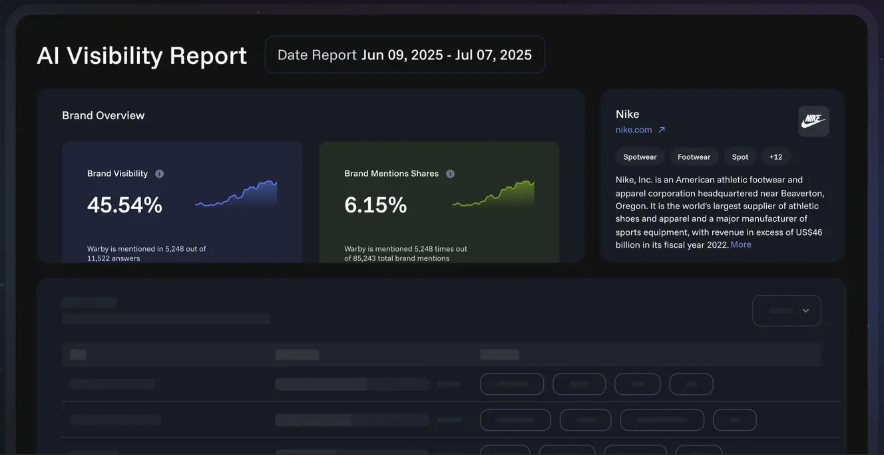Select the Spotwear tag
Screen dimensions: 884x455
point(640,157)
